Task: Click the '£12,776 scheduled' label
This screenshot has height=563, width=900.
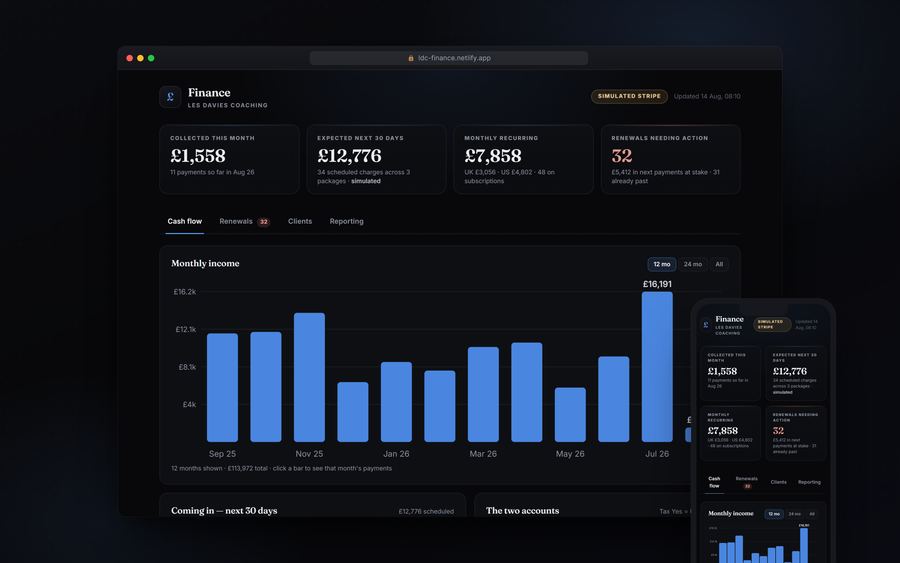Action: click(426, 511)
